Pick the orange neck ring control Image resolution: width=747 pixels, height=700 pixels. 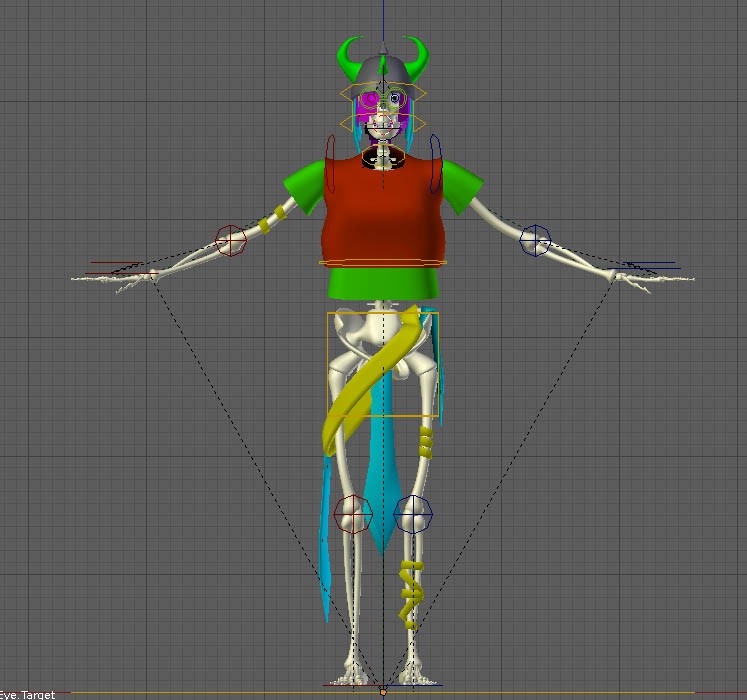click(x=383, y=156)
